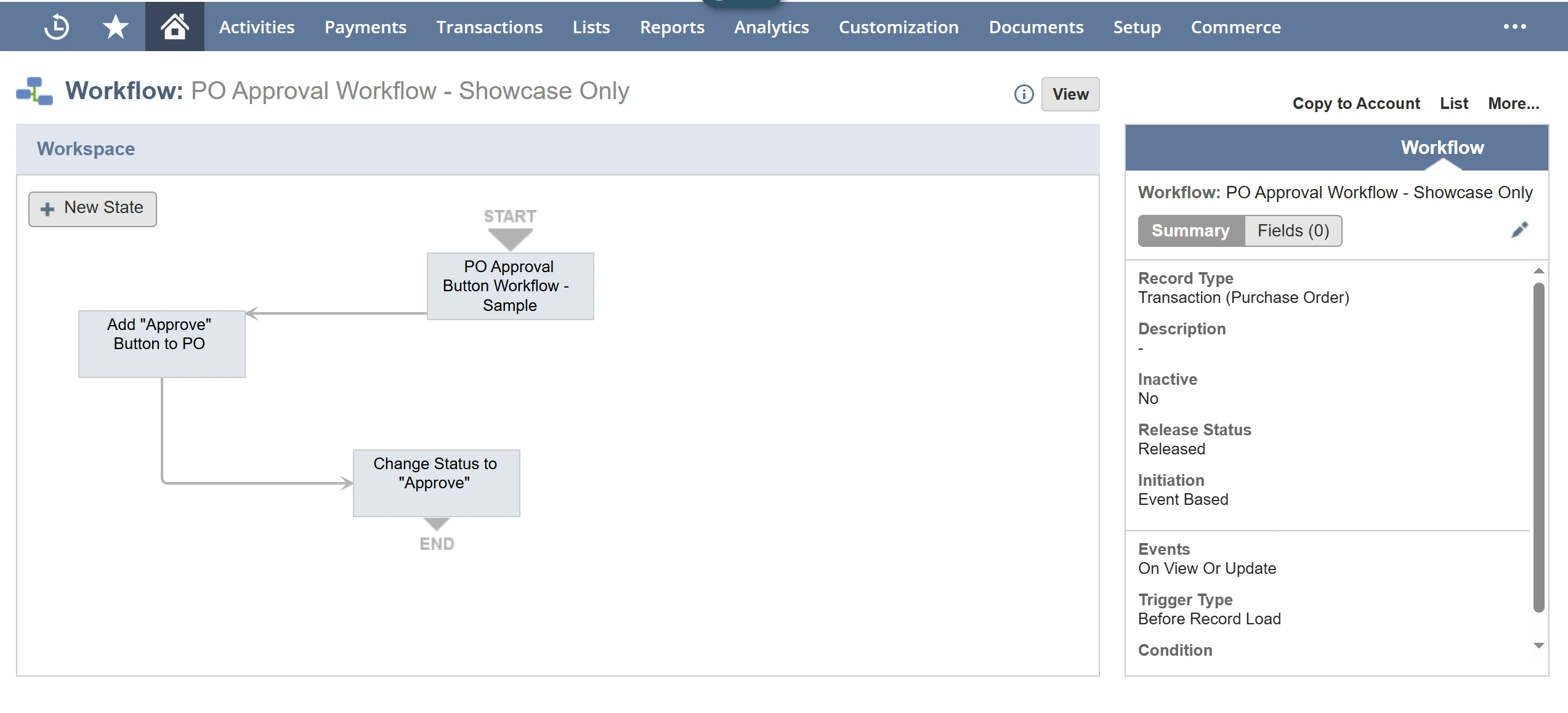Click the shortcuts star icon
Viewport: 1568px width, 713px height.
click(115, 27)
